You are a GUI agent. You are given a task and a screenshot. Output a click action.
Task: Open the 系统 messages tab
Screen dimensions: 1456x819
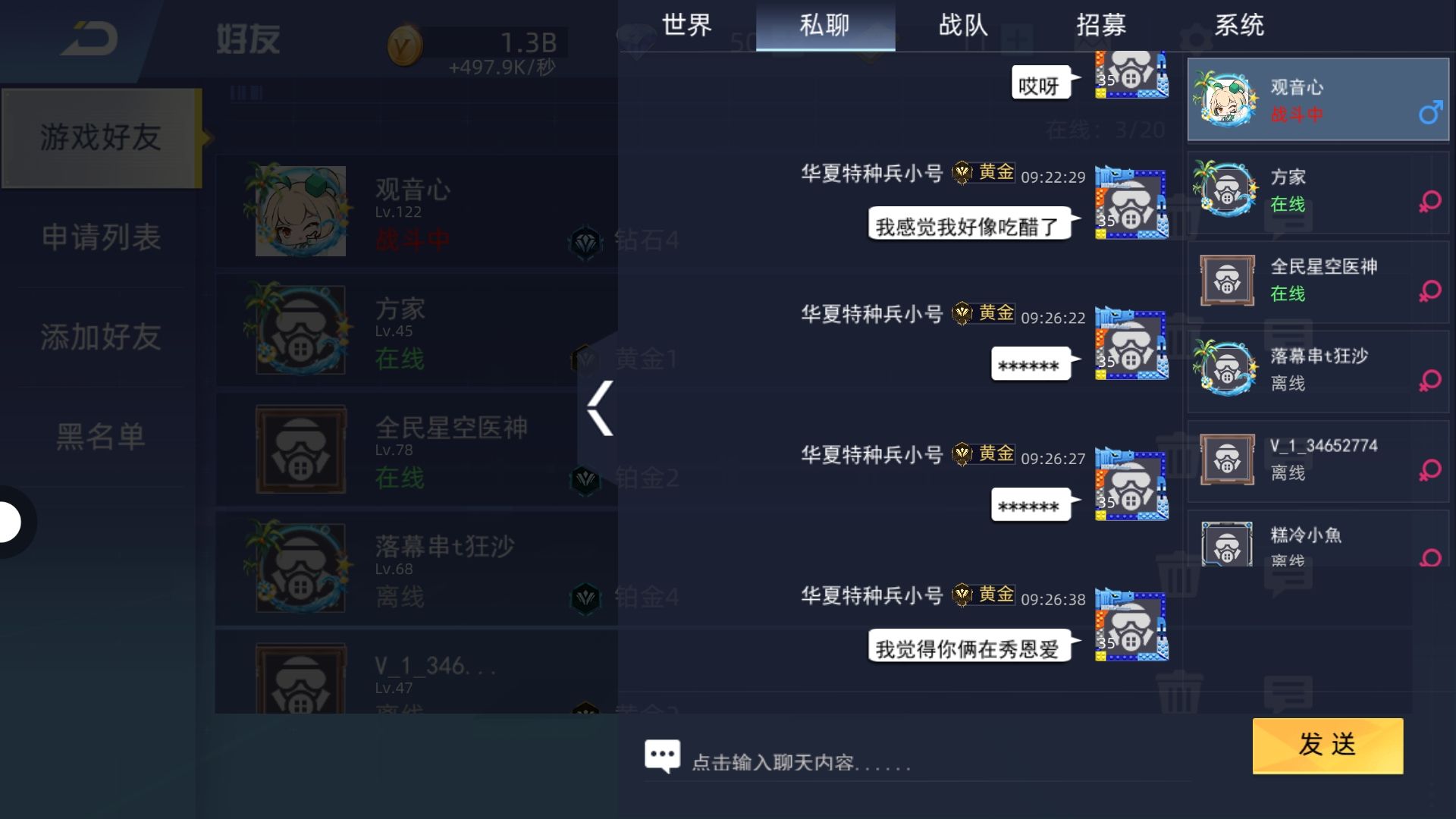pyautogui.click(x=1239, y=26)
